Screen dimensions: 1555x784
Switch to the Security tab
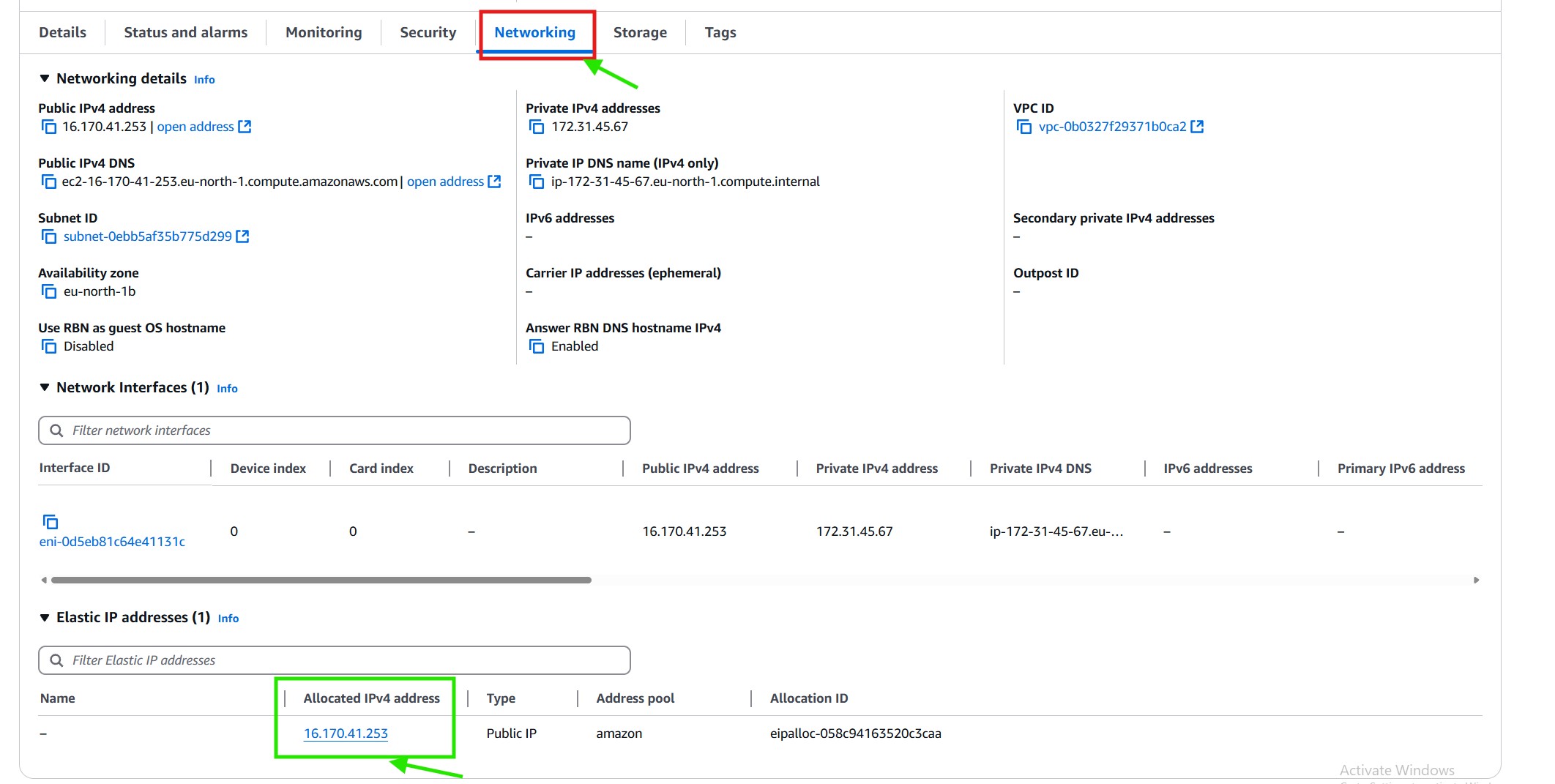pyautogui.click(x=428, y=32)
